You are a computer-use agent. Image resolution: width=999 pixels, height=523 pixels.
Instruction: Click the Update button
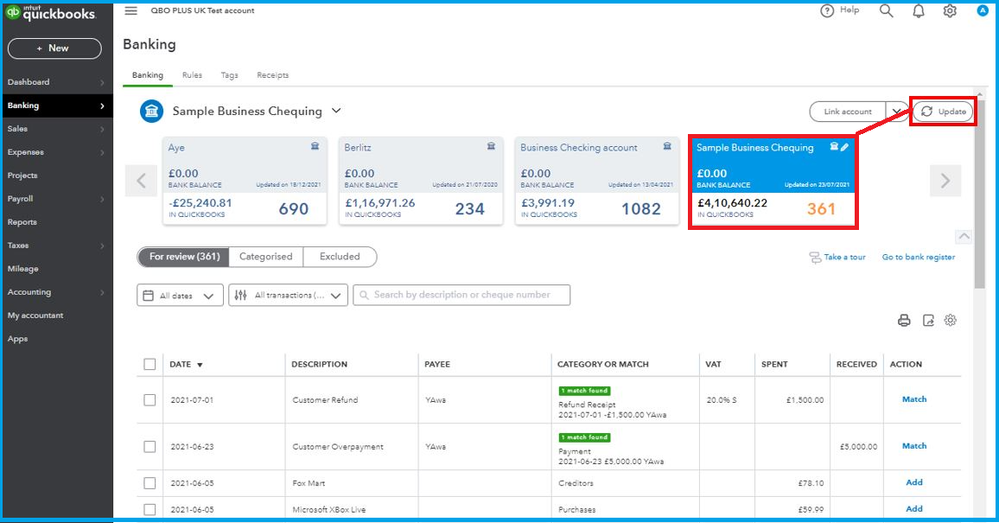(943, 111)
